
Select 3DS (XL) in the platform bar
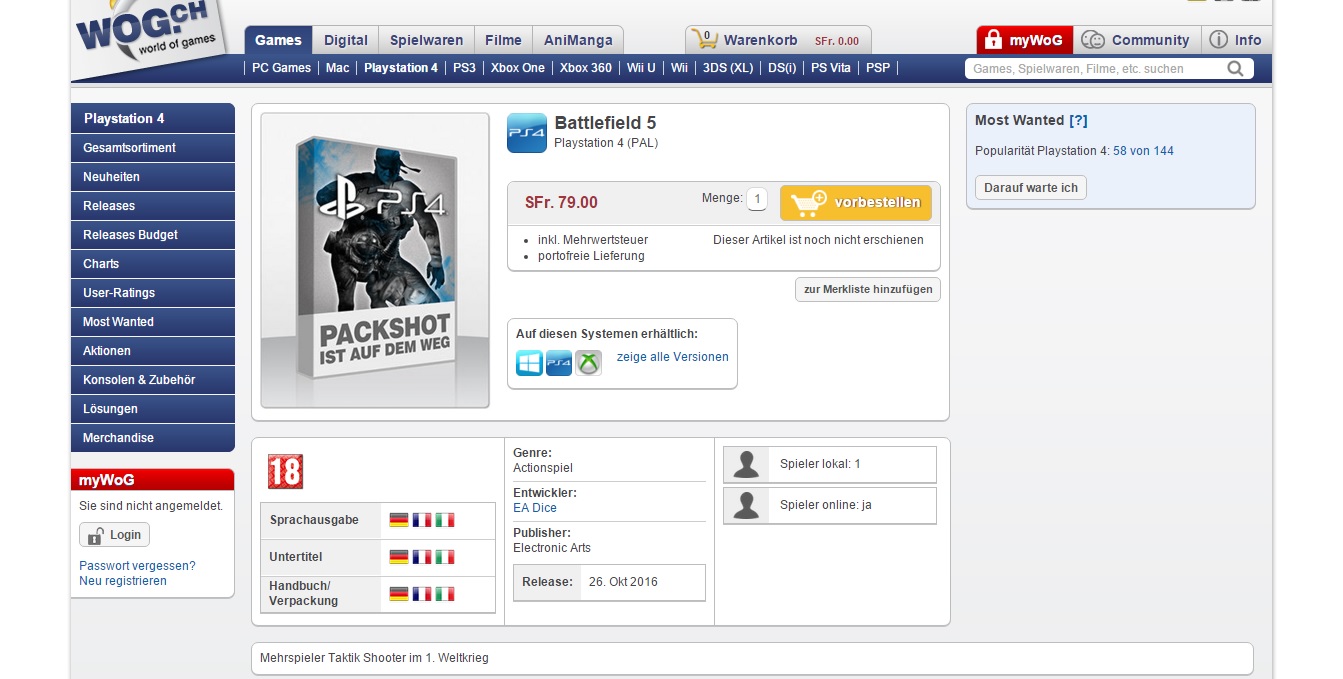[x=728, y=68]
